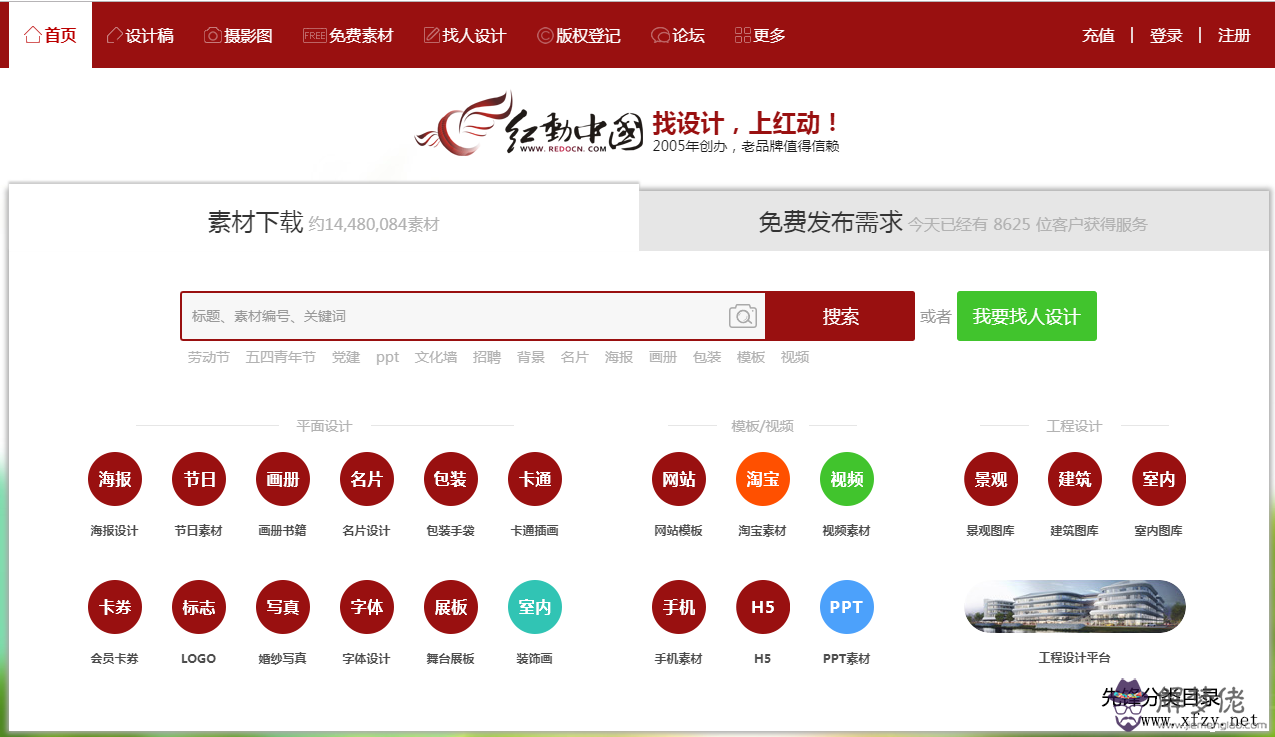Open 版权登记 in the top navigation
This screenshot has height=737, width=1275.
[579, 35]
